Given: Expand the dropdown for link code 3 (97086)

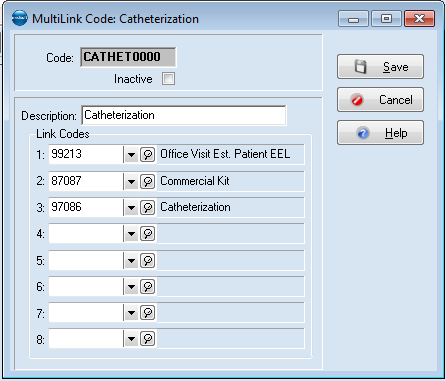Looking at the screenshot, I should 131,208.
